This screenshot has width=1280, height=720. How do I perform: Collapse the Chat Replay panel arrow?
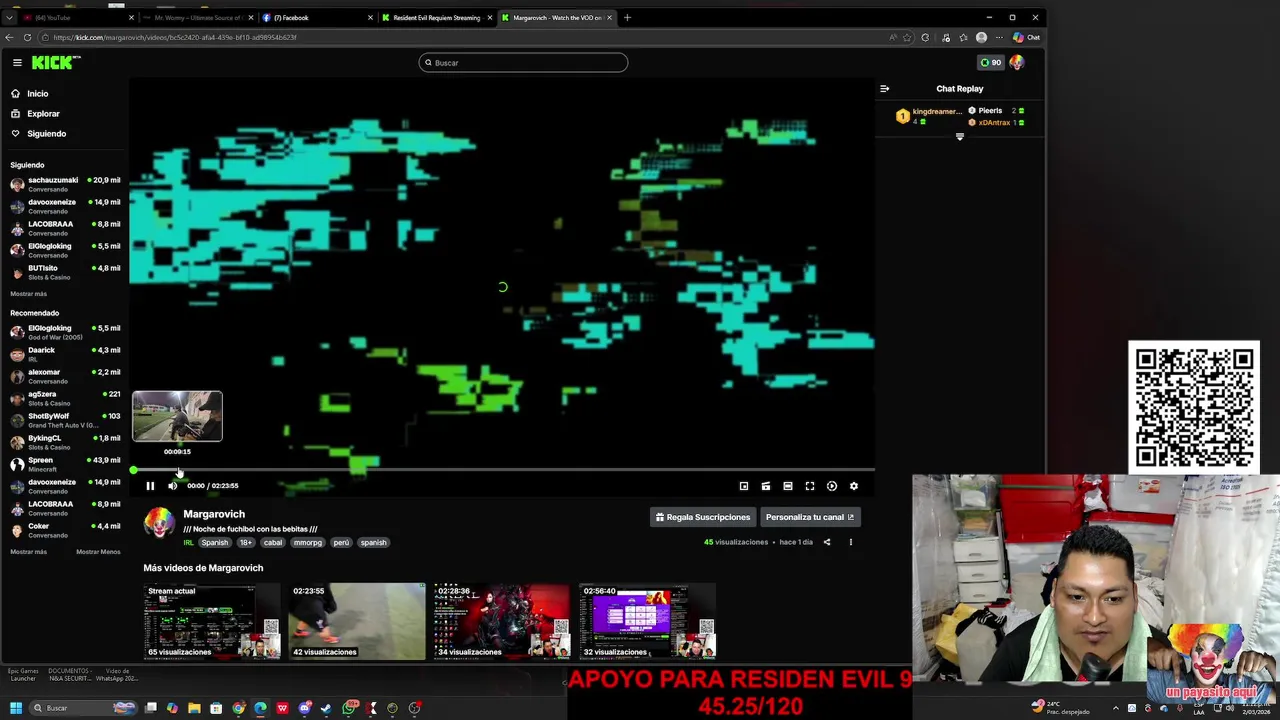point(884,89)
